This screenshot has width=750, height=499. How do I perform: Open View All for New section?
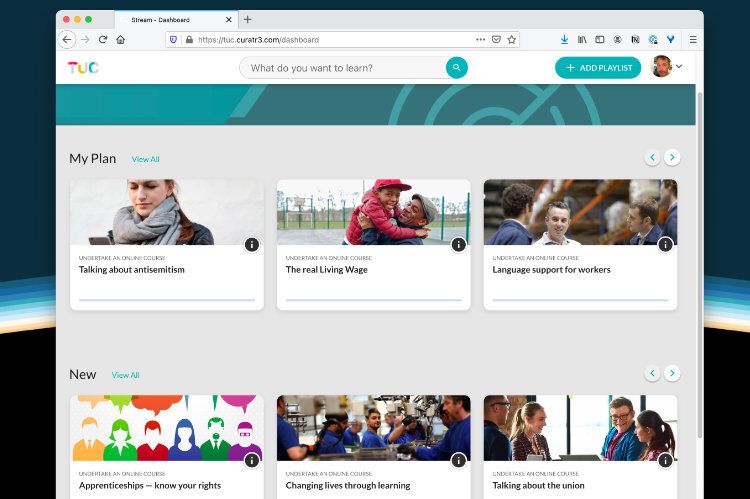click(125, 375)
